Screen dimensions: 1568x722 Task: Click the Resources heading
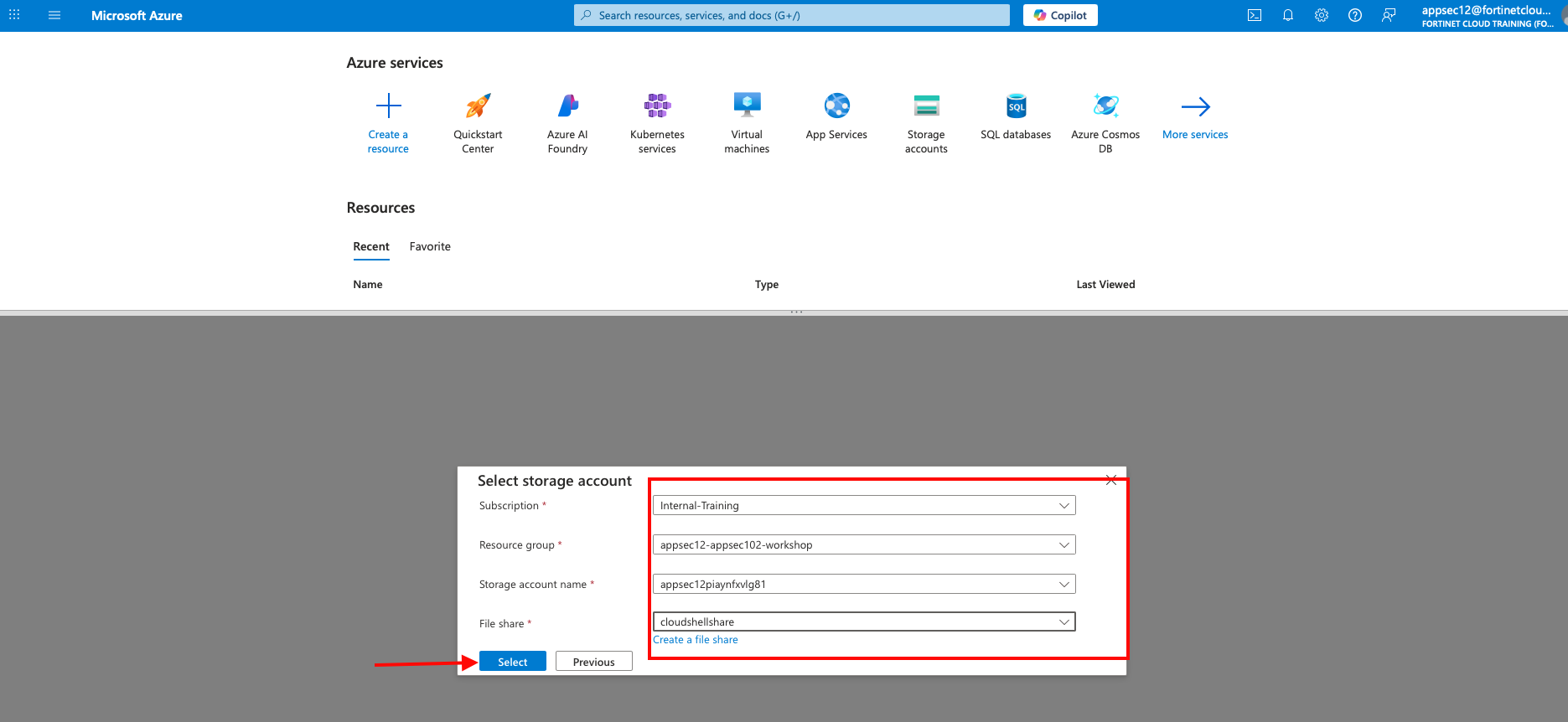(x=380, y=208)
